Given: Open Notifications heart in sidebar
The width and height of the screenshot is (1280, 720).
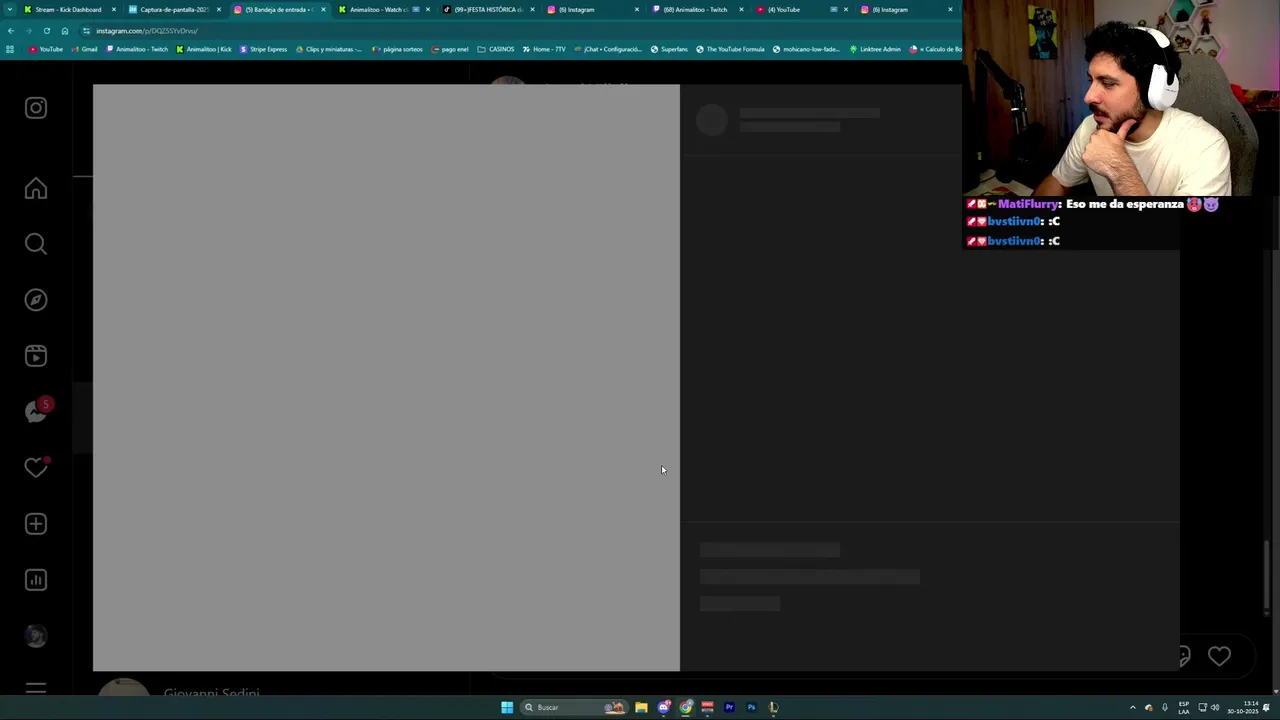Looking at the screenshot, I should pyautogui.click(x=36, y=467).
